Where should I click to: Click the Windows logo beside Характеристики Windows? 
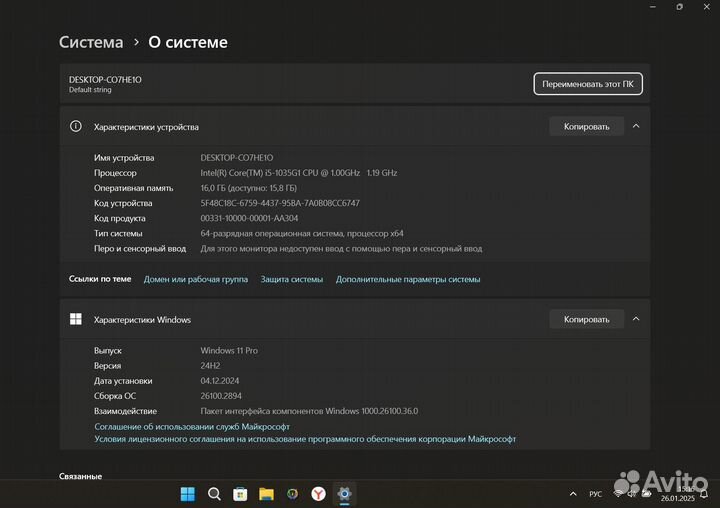76,319
